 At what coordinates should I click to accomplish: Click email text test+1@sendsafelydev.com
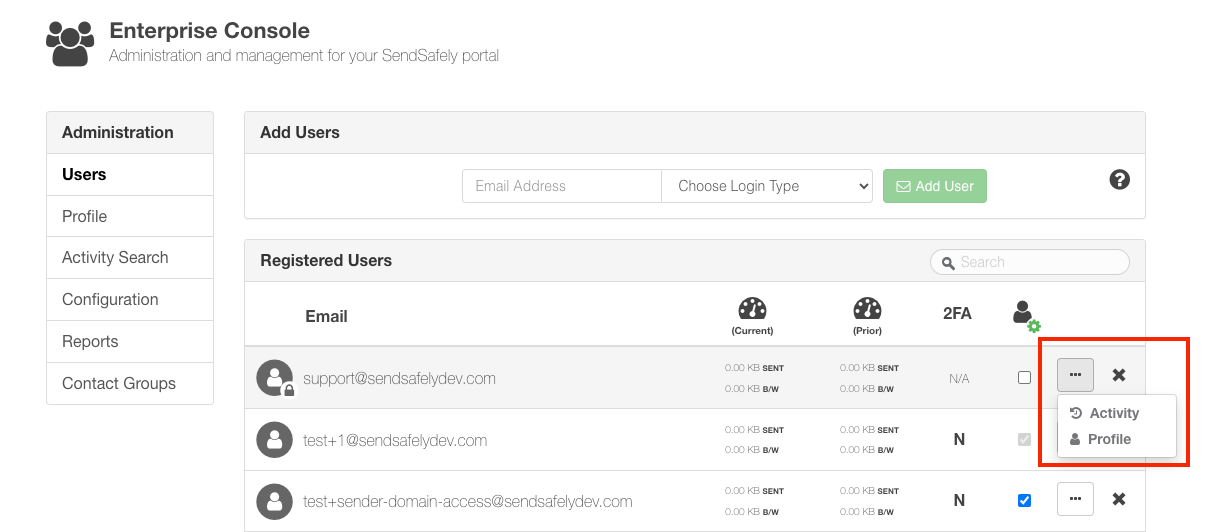pyautogui.click(x=395, y=440)
